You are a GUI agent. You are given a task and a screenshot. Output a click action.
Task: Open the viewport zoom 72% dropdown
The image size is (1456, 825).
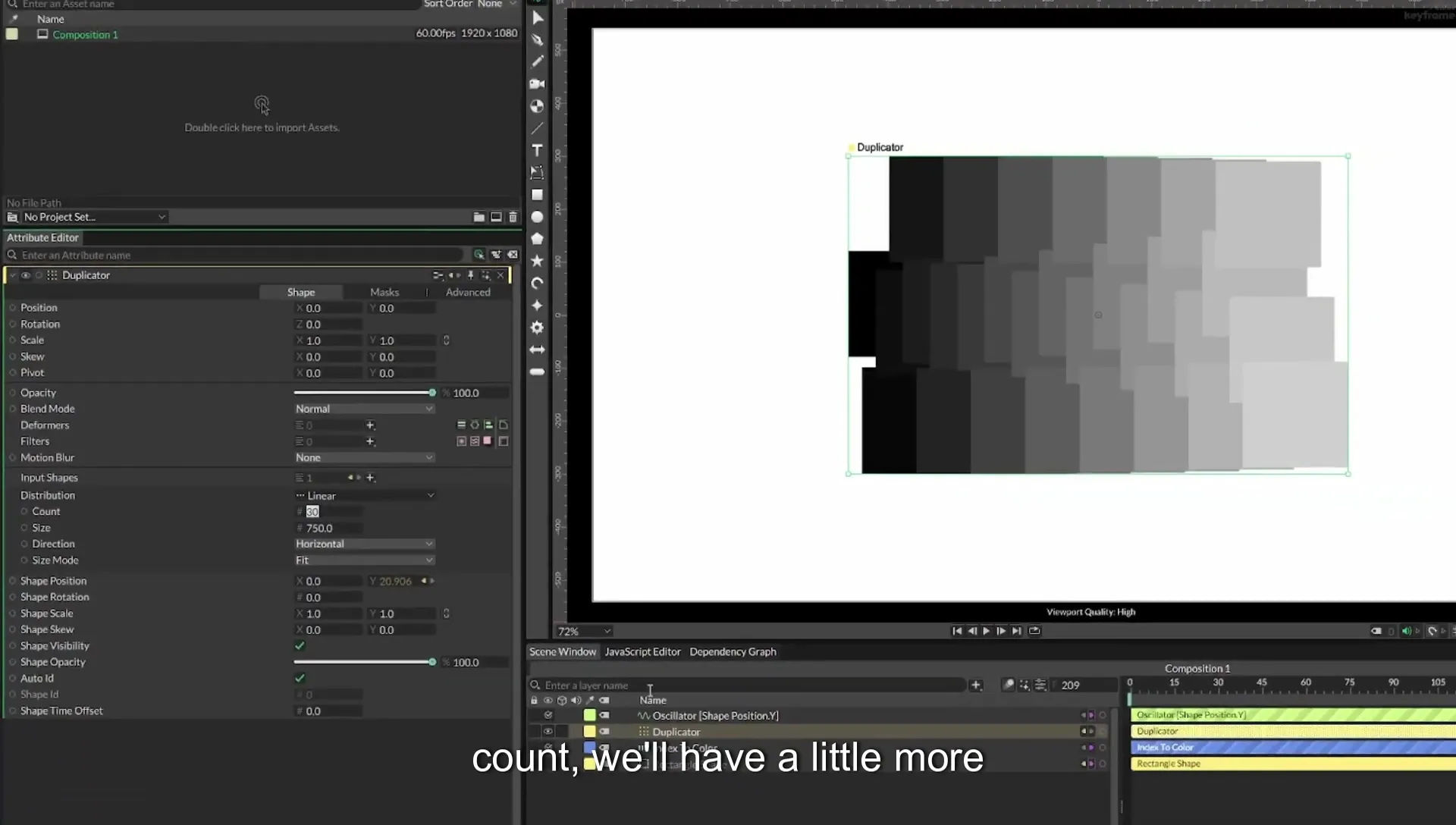(584, 631)
